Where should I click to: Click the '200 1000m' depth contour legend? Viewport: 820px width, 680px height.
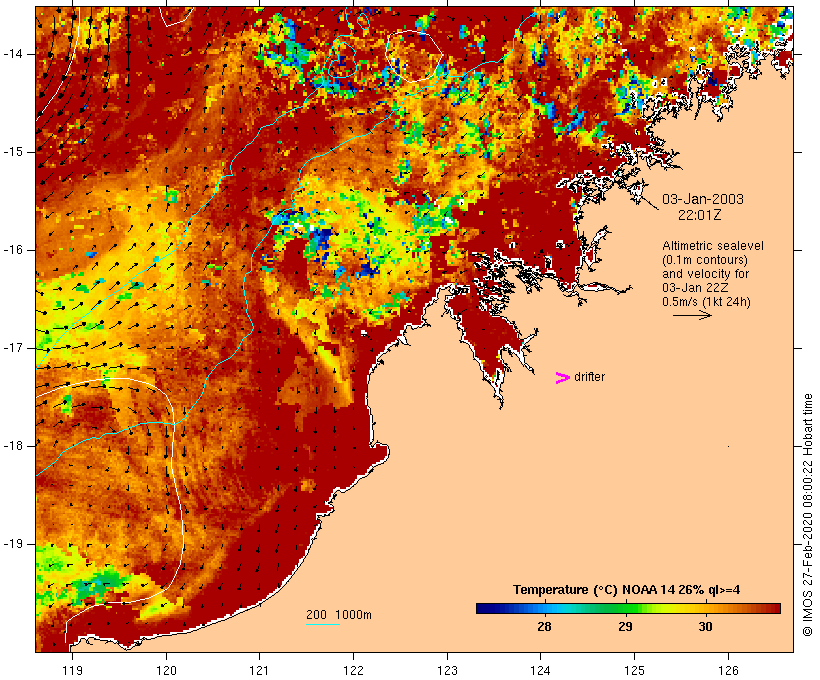(339, 615)
